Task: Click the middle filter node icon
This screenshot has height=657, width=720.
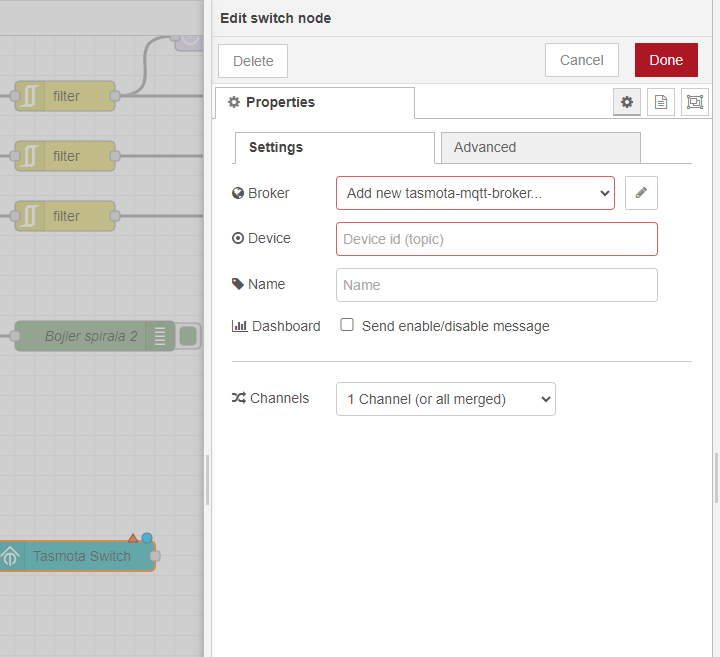Action: pos(30,156)
